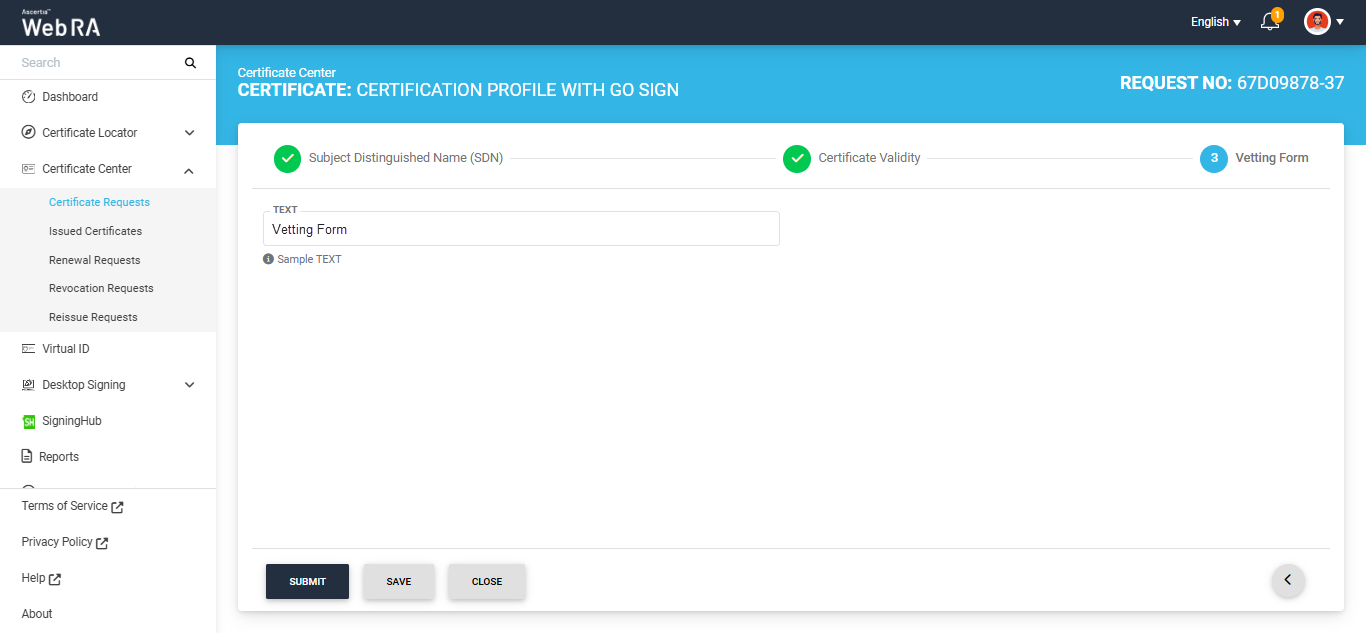The width and height of the screenshot is (1366, 633).
Task: Click the Subject Distinguished Name step checkmark
Action: coord(287,158)
